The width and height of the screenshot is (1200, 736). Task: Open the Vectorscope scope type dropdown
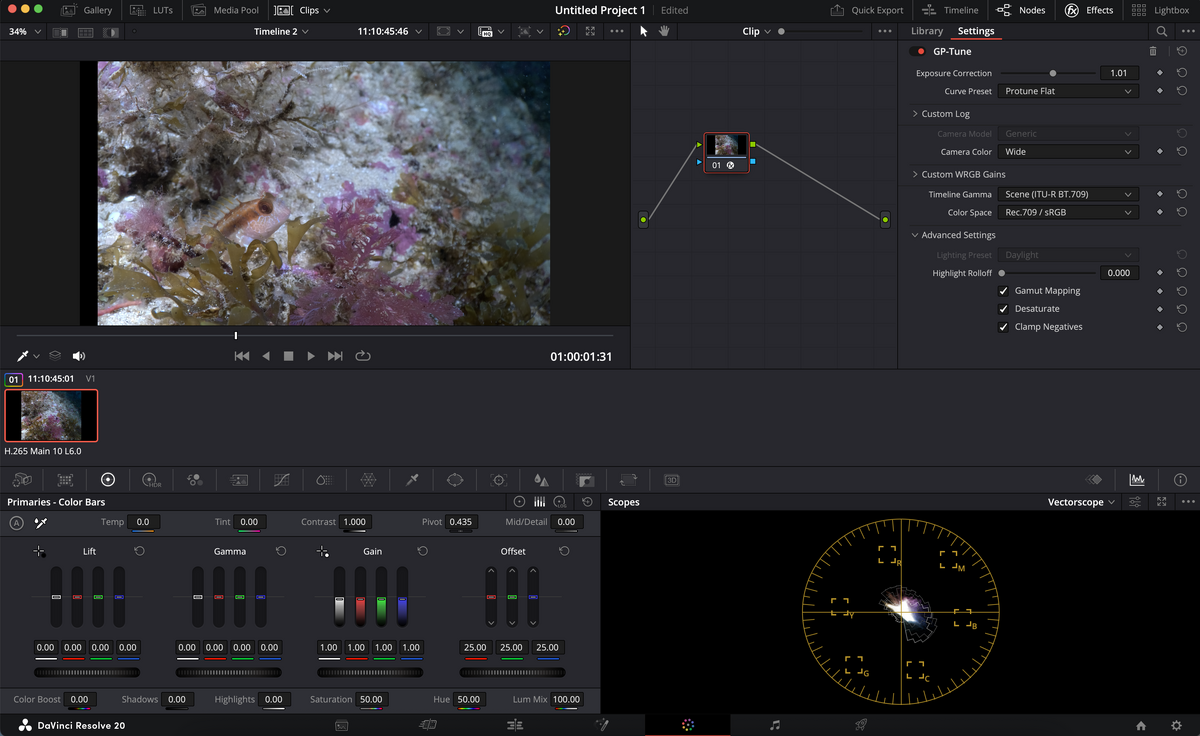(x=1081, y=502)
